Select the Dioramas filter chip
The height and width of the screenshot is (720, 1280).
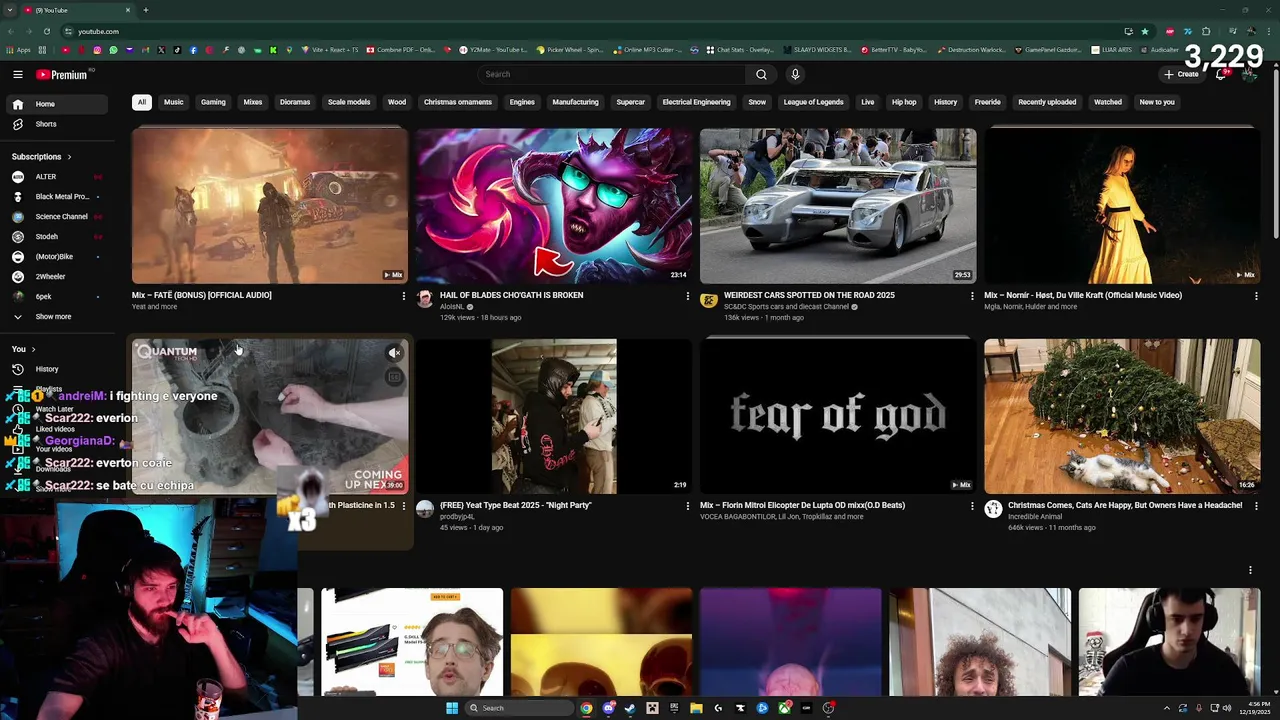[295, 102]
